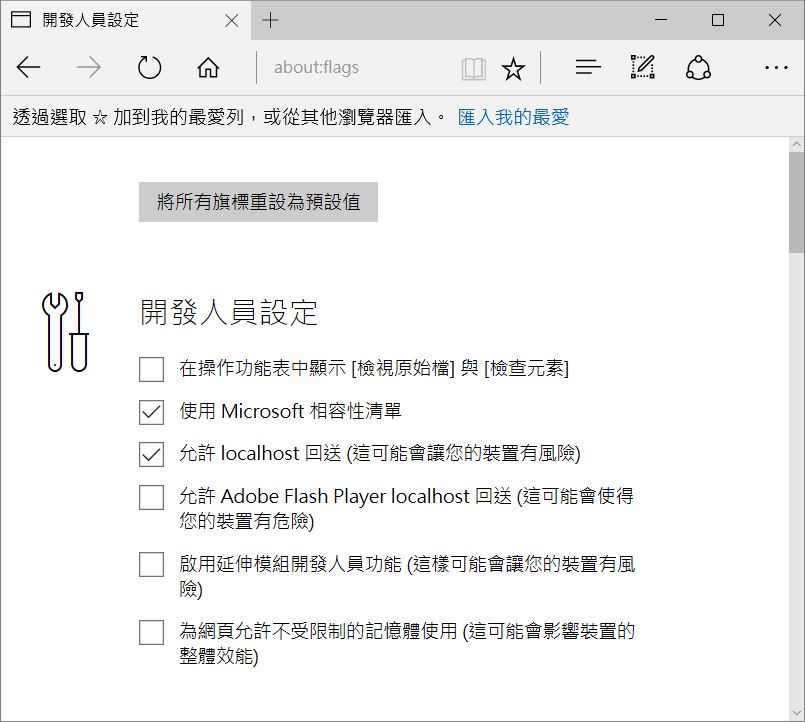Viewport: 805px width, 722px height.
Task: Maximize the browser window
Action: [x=718, y=20]
